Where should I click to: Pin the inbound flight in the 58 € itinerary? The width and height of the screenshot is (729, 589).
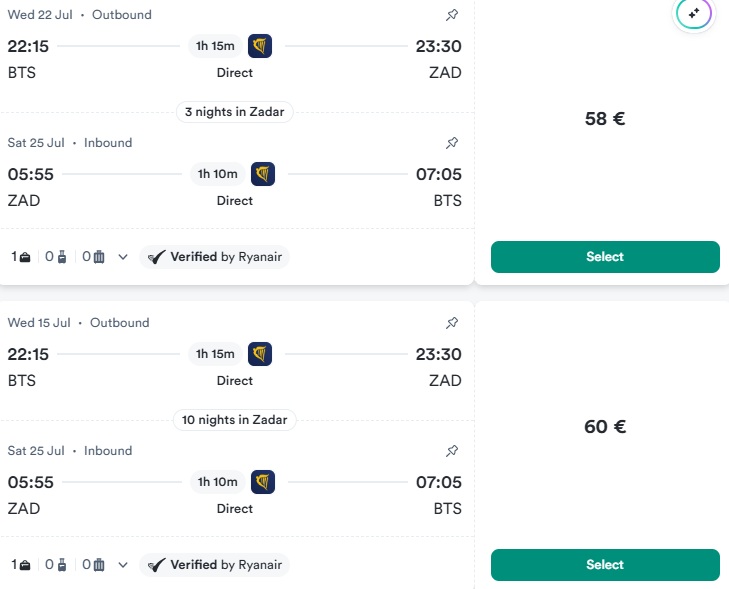tap(452, 143)
